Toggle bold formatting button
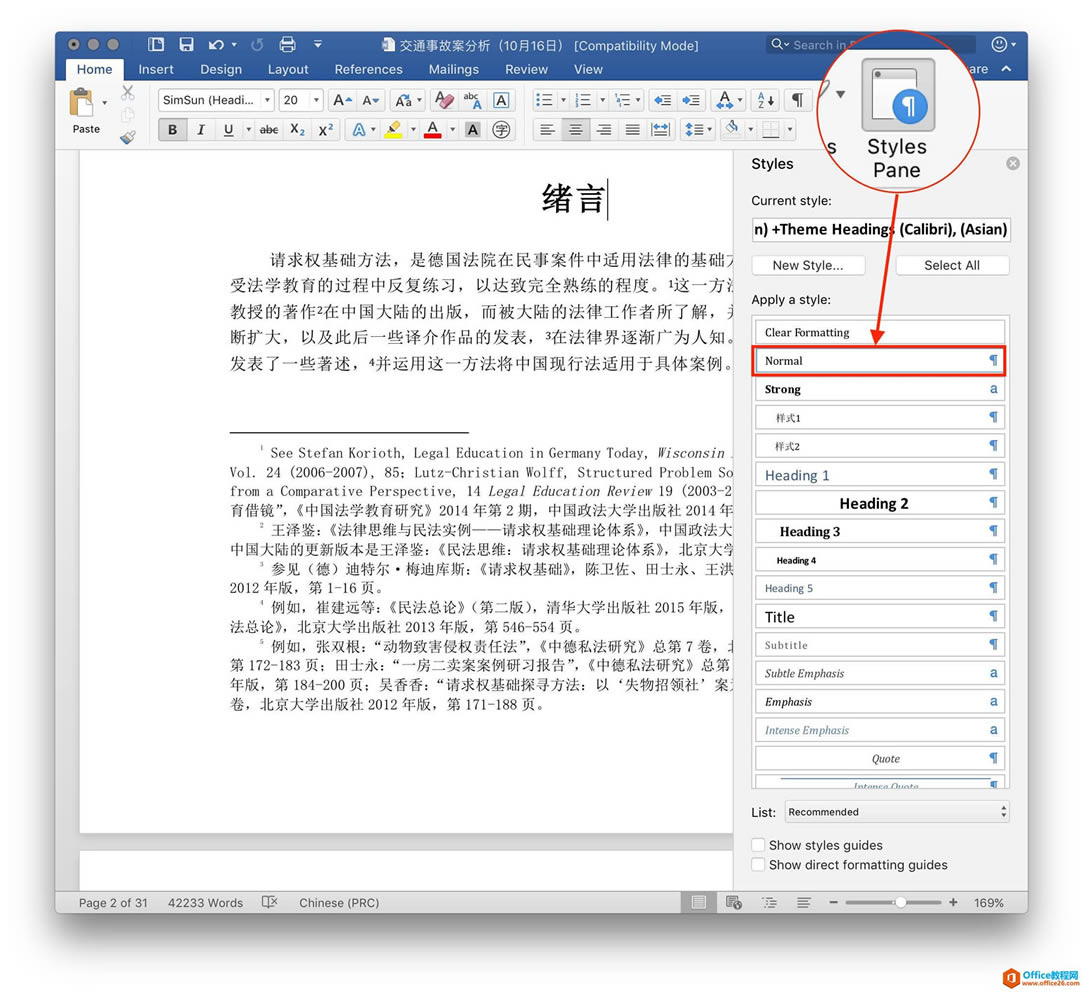This screenshot has height=992, width=1082. tap(173, 130)
